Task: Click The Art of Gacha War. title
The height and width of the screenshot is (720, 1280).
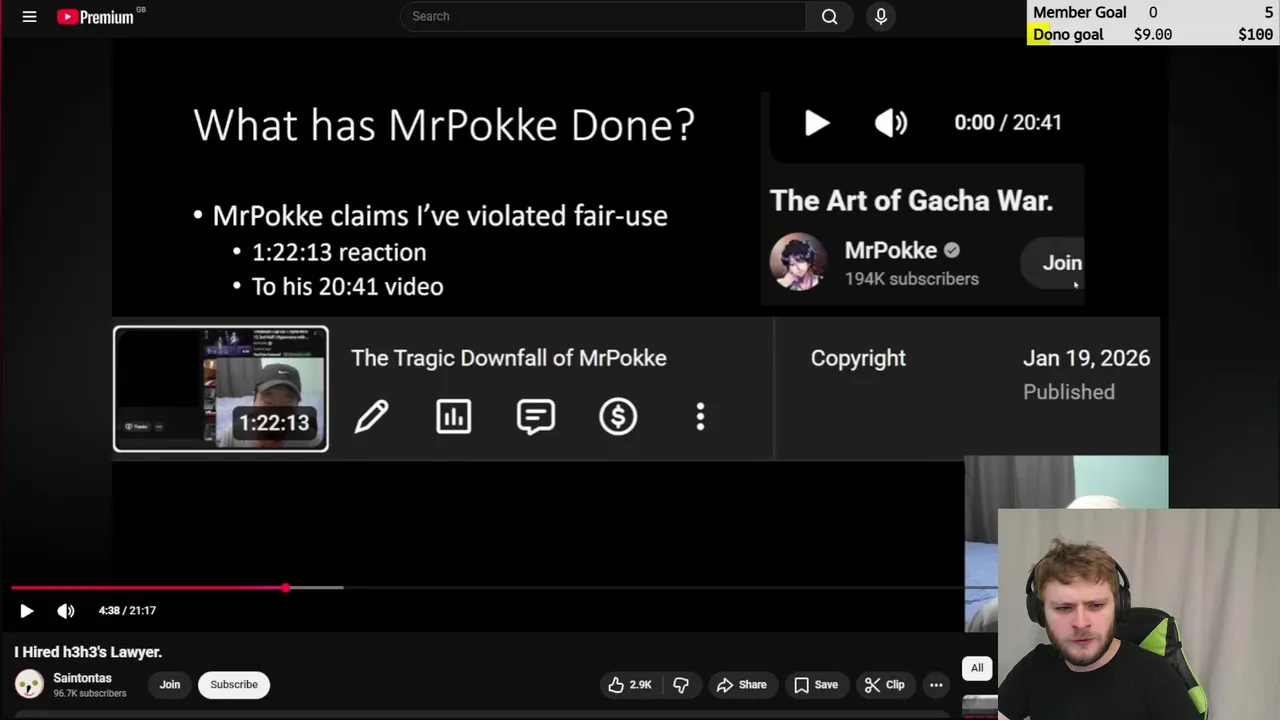Action: point(911,201)
